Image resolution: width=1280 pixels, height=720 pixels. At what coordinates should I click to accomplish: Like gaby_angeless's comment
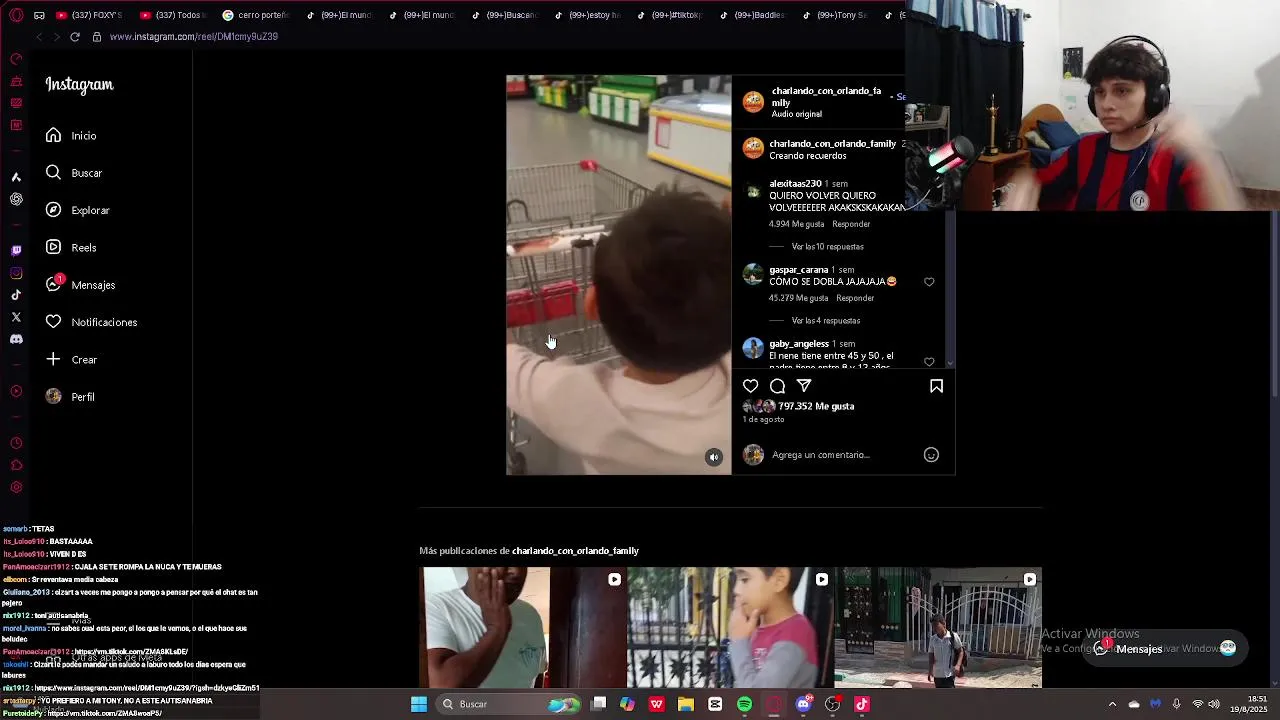929,362
